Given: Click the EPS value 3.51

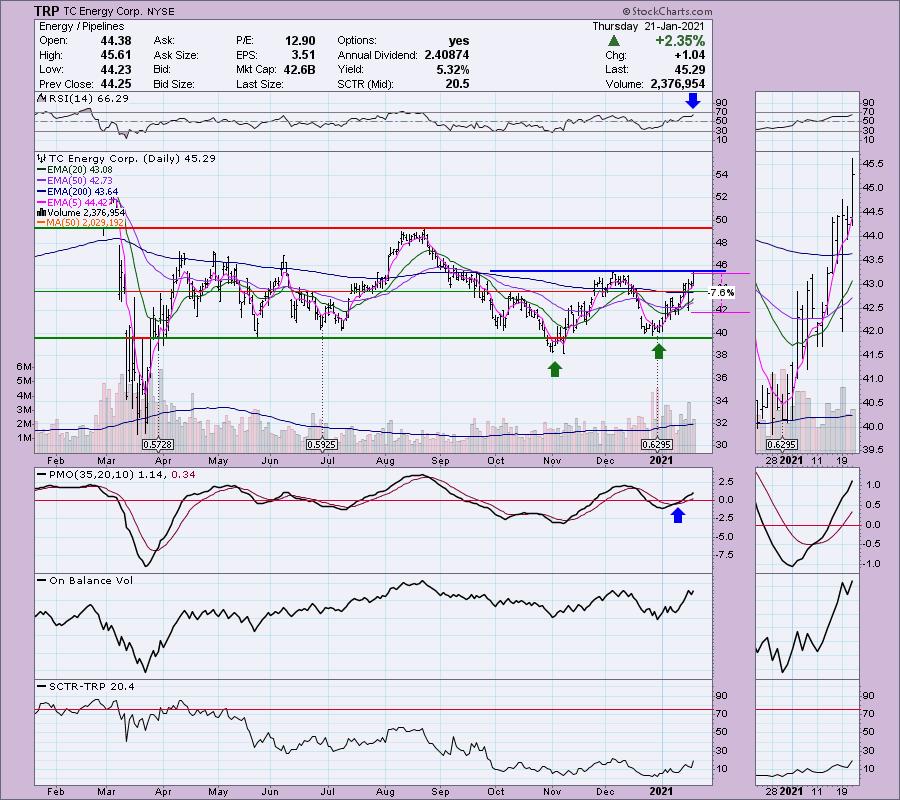Looking at the screenshot, I should 303,55.
